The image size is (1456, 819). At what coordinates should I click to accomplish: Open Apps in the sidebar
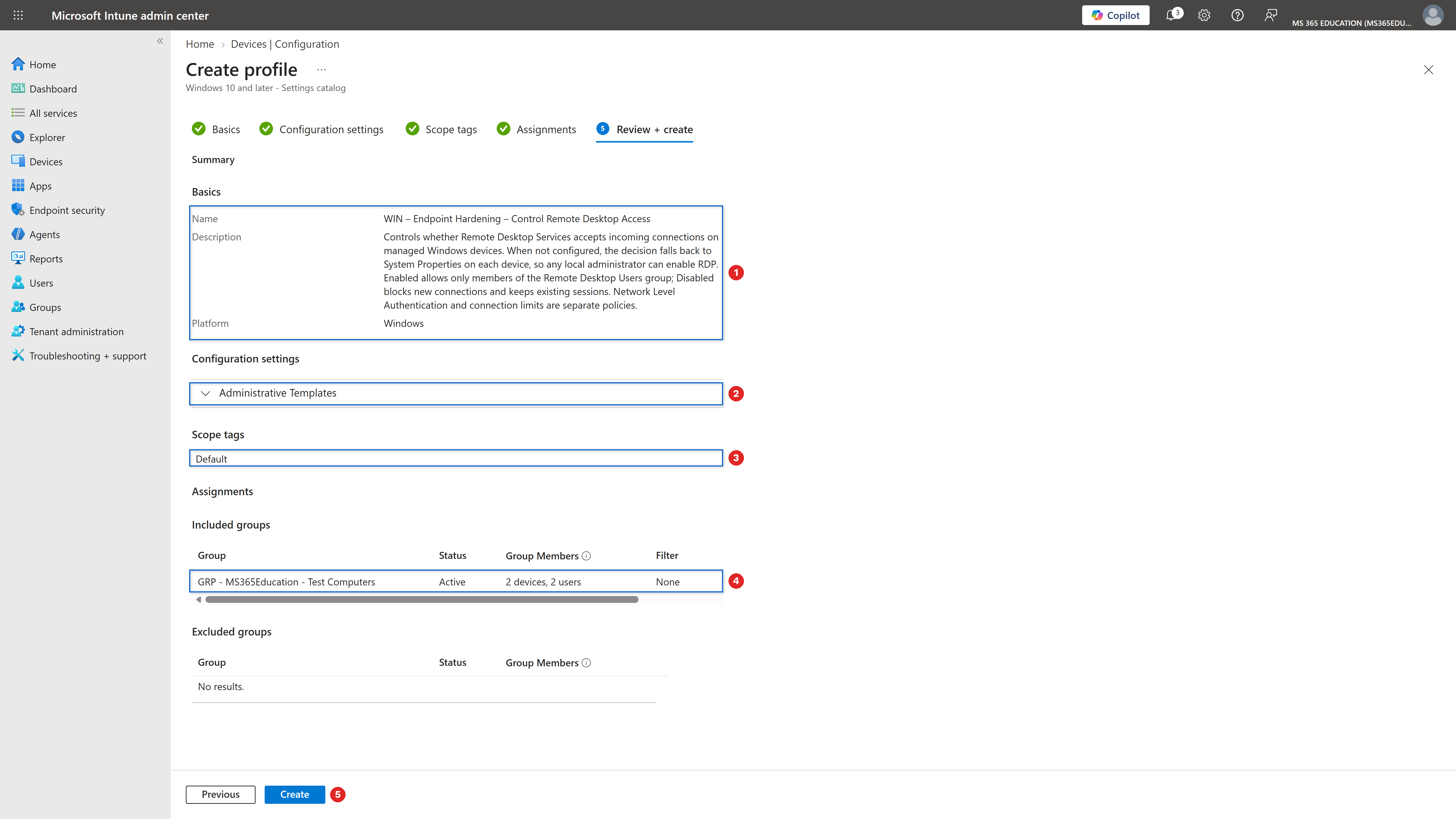pyautogui.click(x=40, y=186)
